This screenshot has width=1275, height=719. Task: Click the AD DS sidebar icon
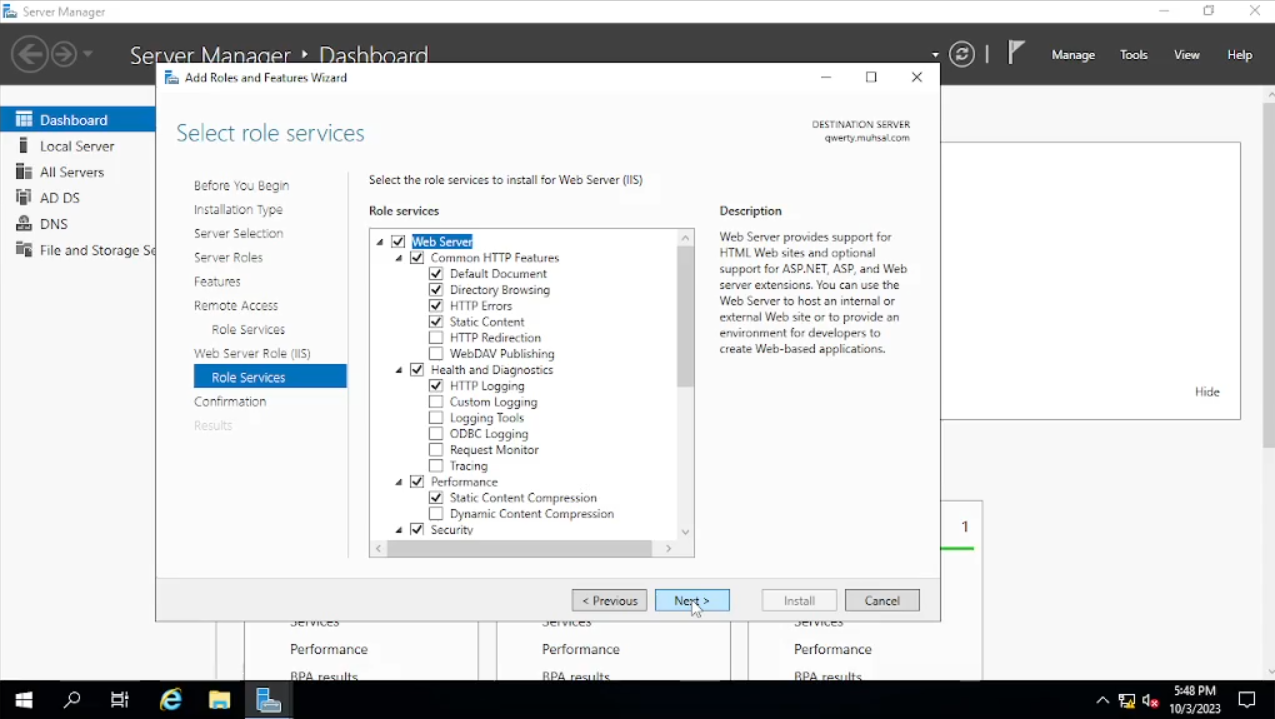(24, 198)
